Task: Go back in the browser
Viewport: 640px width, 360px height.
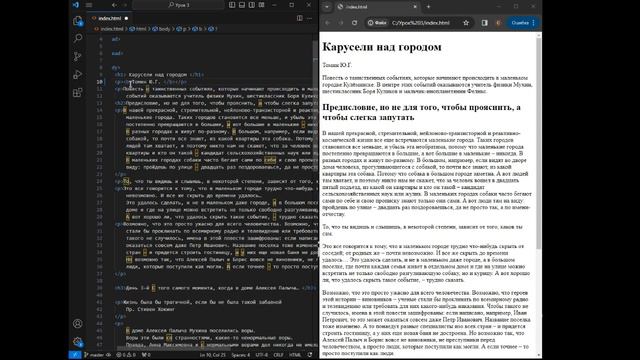Action: coord(328,23)
